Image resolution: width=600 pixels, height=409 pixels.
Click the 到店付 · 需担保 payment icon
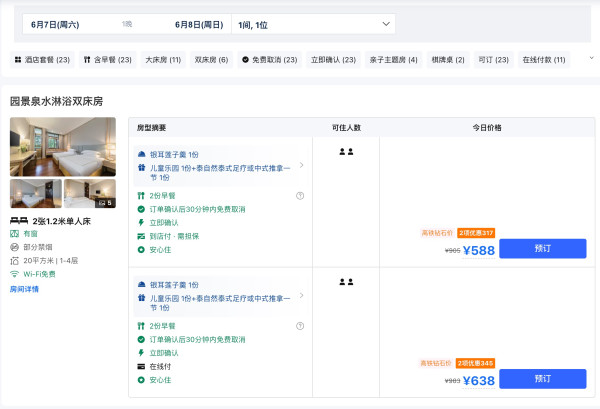coord(141,236)
